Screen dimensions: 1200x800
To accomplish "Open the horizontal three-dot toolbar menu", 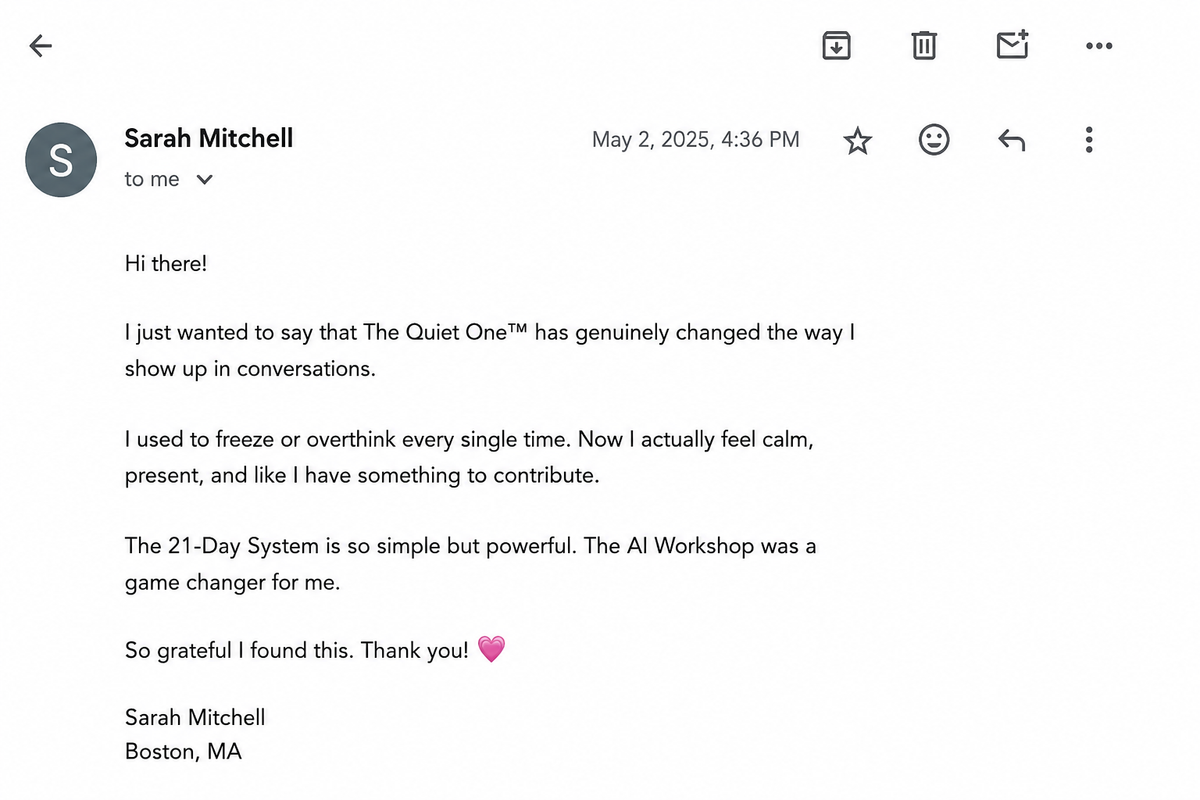I will tap(1099, 46).
